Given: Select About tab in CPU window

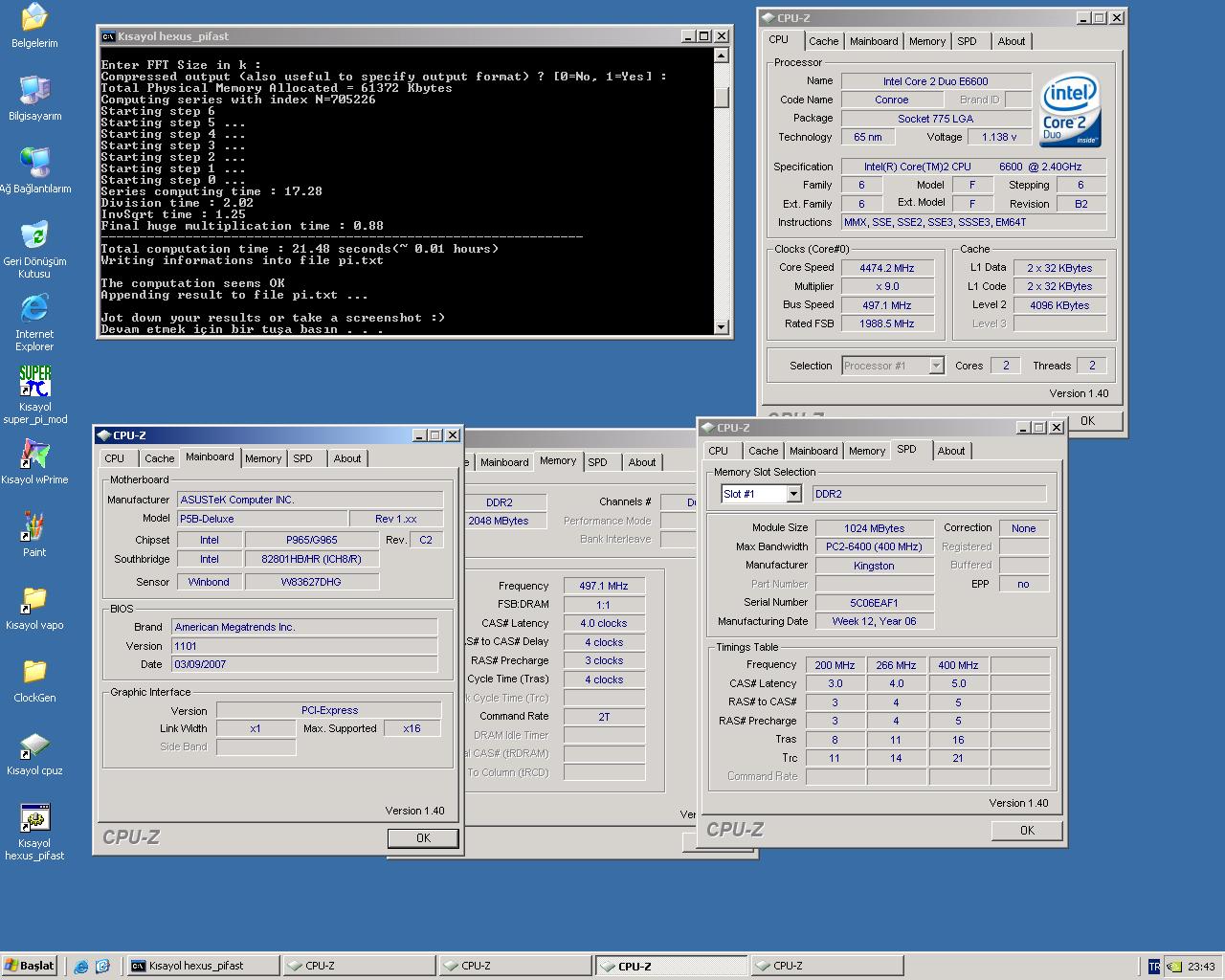Looking at the screenshot, I should click(1011, 41).
